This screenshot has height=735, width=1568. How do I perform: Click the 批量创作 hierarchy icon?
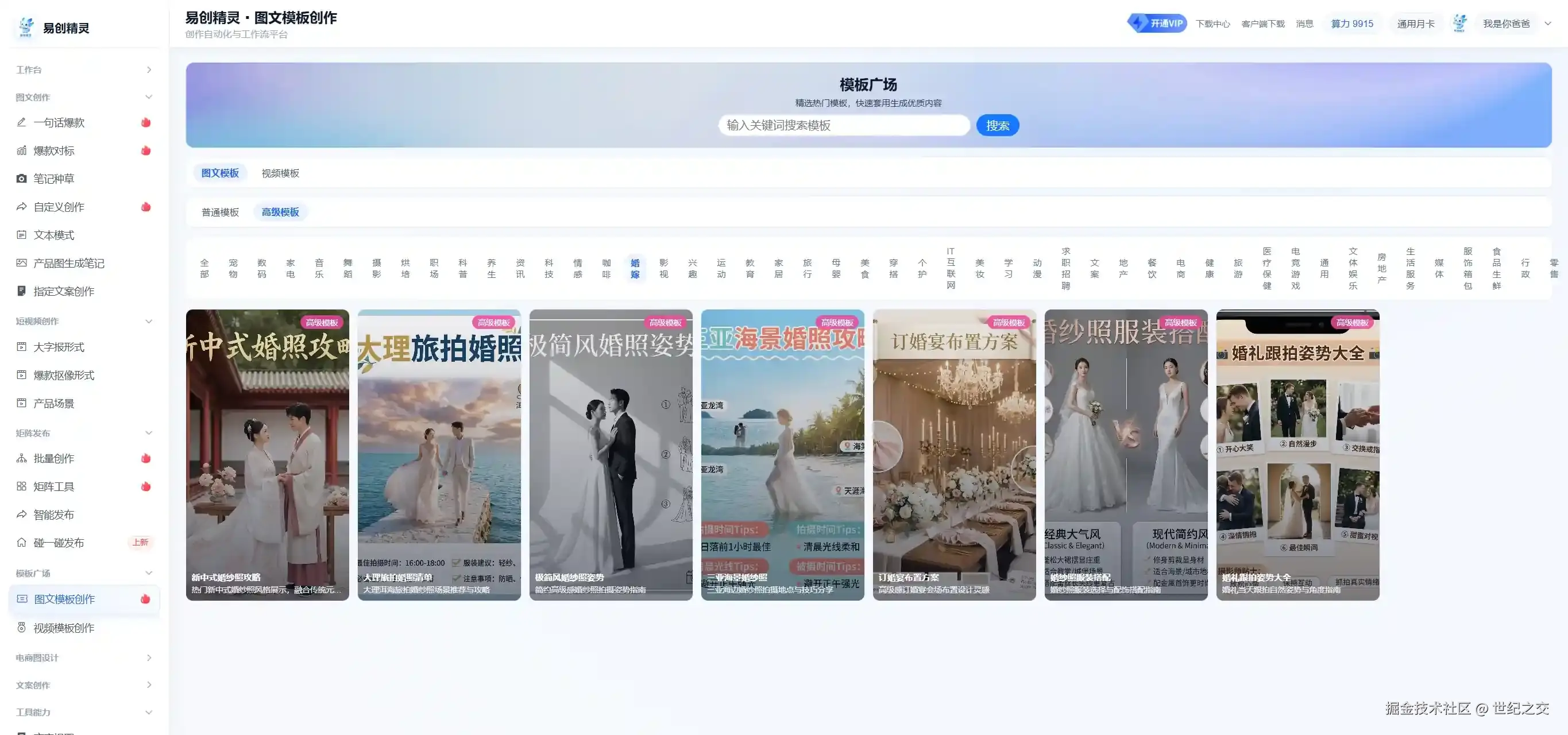tap(21, 458)
